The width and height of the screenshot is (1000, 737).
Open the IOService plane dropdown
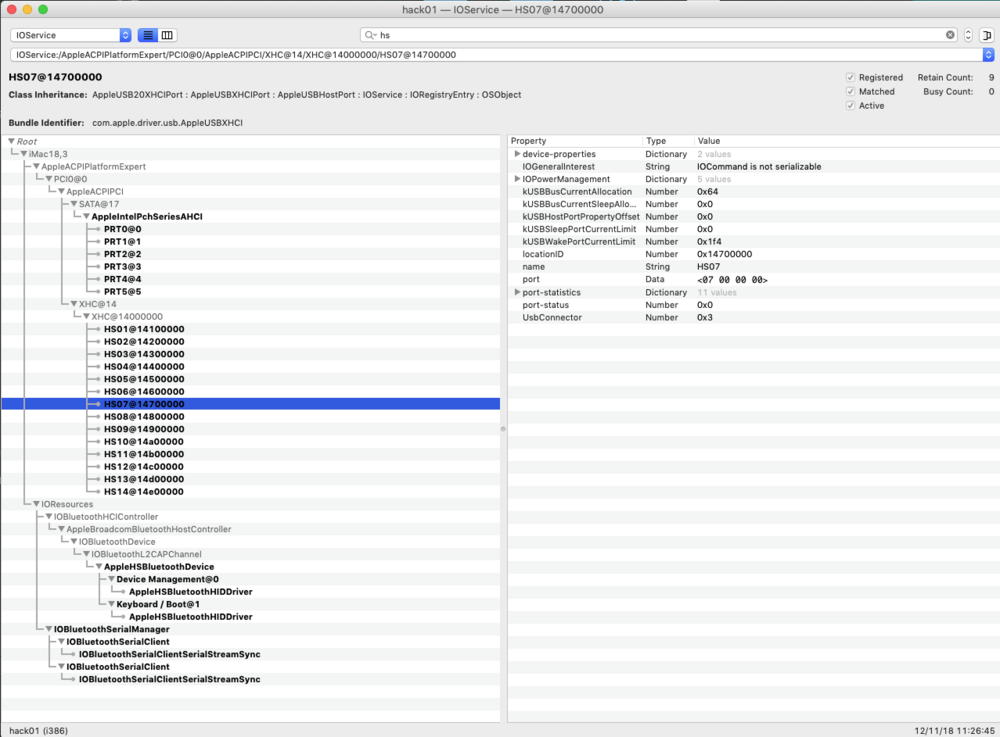pos(70,35)
